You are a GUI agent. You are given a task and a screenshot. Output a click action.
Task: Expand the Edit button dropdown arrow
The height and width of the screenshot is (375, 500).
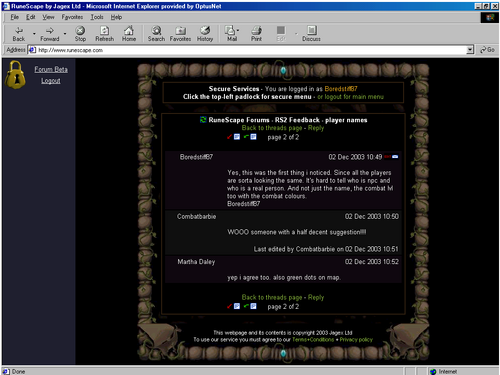point(296,34)
